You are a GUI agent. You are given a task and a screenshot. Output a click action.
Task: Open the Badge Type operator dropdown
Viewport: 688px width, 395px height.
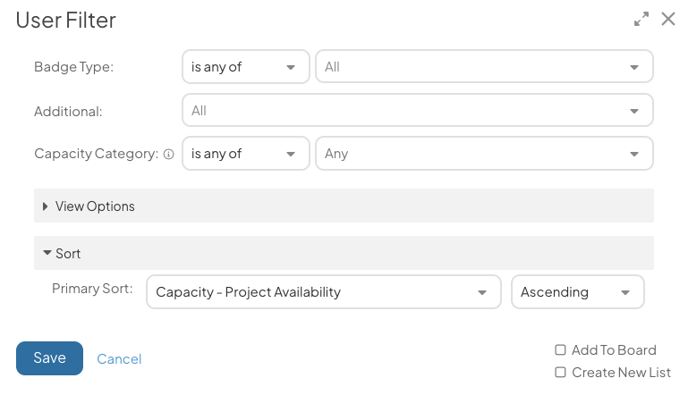click(246, 67)
